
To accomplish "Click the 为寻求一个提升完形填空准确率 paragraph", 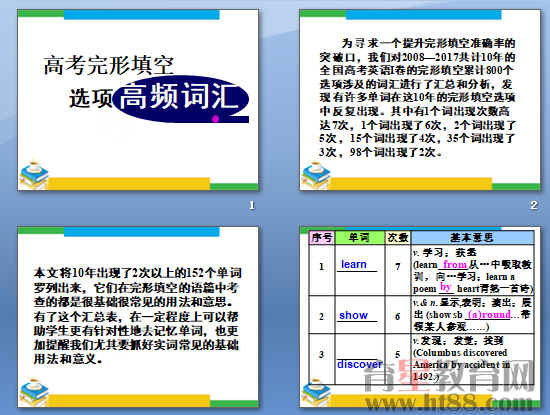I will click(x=417, y=98).
